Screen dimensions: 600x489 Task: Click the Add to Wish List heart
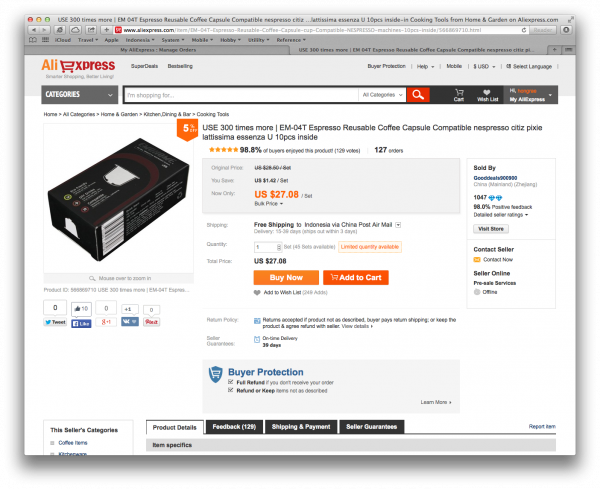[x=257, y=292]
